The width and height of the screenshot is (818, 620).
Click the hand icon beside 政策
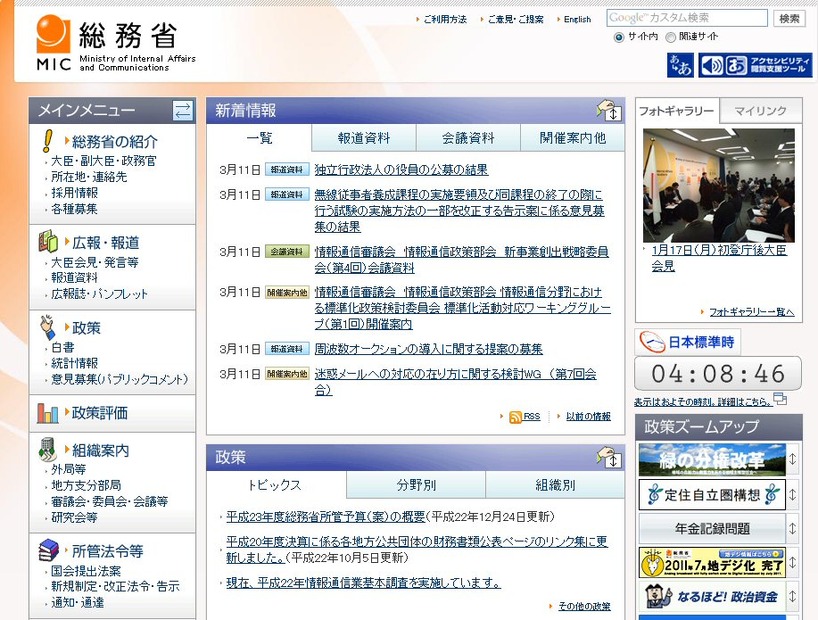click(x=47, y=326)
